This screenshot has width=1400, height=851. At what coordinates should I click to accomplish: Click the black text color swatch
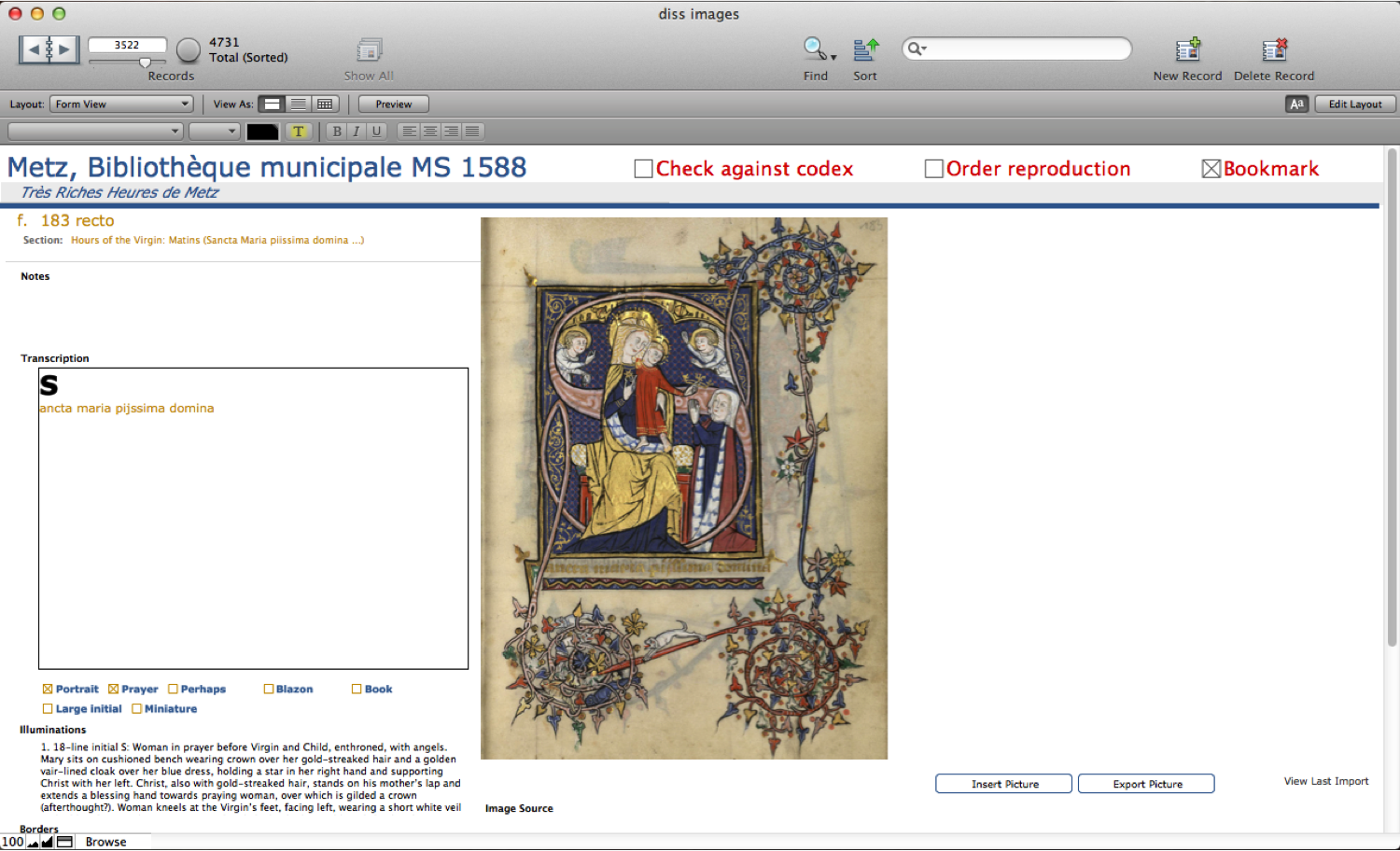tap(262, 132)
